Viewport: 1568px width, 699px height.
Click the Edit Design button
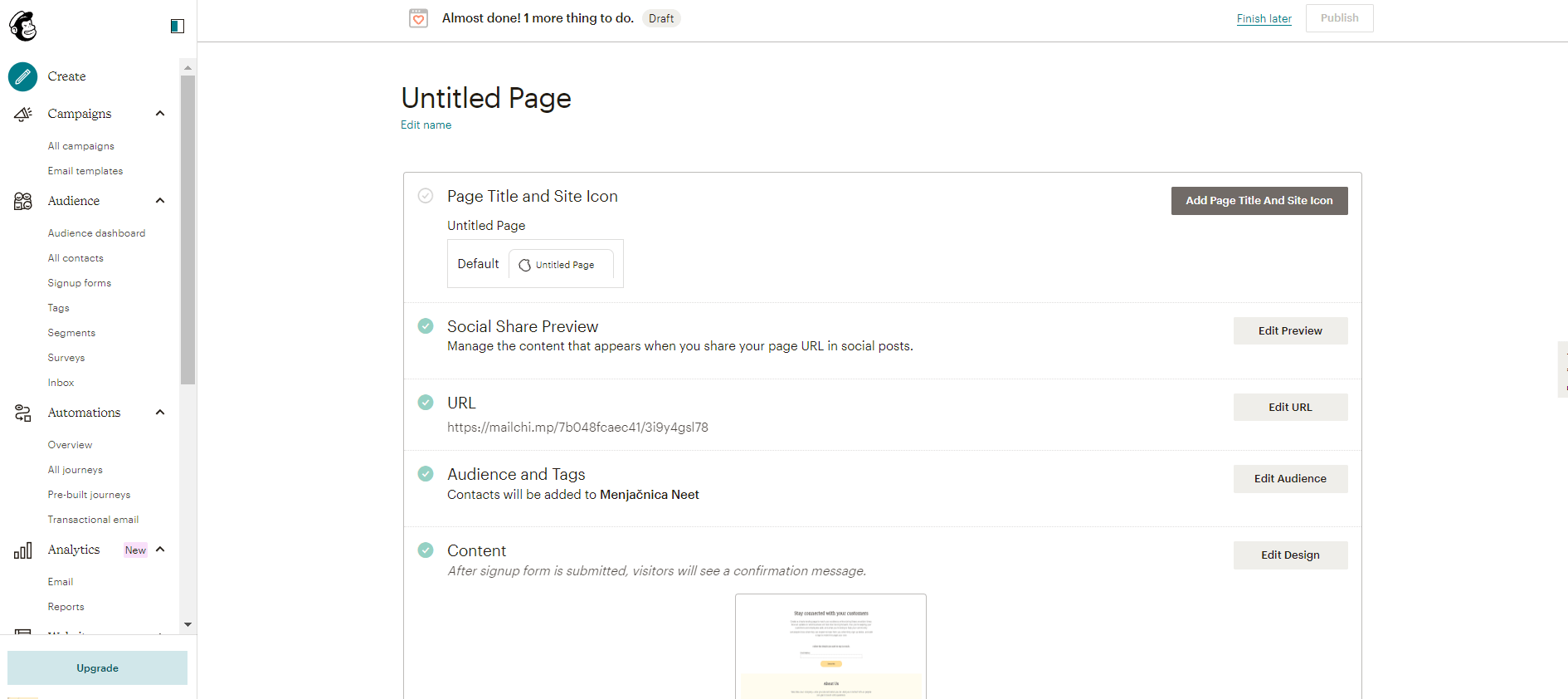1290,555
